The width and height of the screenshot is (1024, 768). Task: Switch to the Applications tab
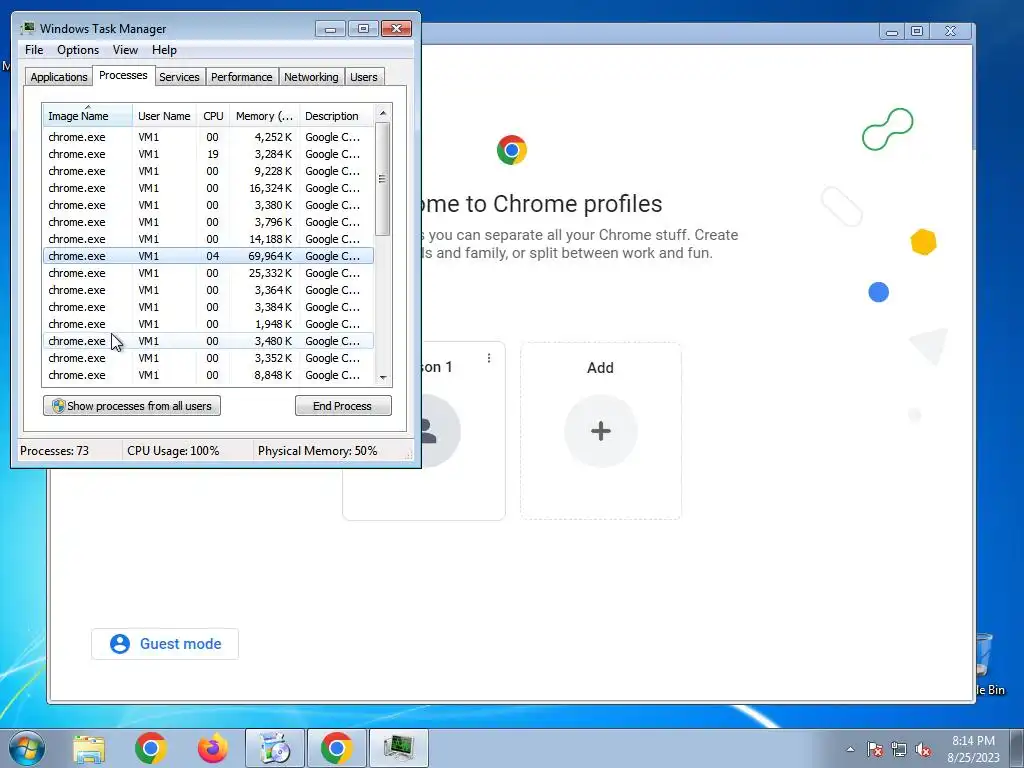pyautogui.click(x=59, y=77)
